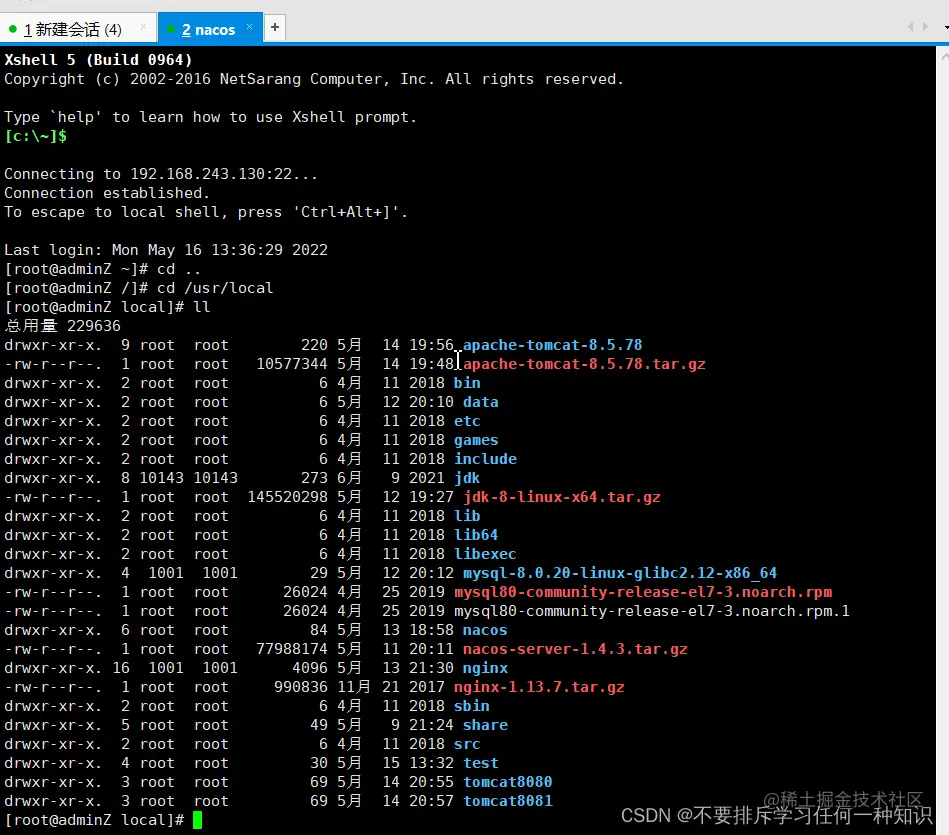Click the "Connection established." line
Screen dimensions: 949x835
click(x=107, y=193)
